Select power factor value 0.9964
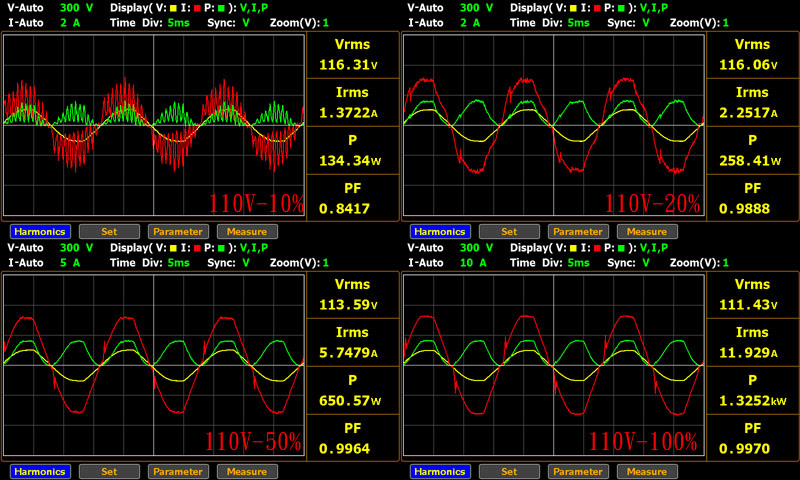This screenshot has height=480, width=800. point(344,448)
